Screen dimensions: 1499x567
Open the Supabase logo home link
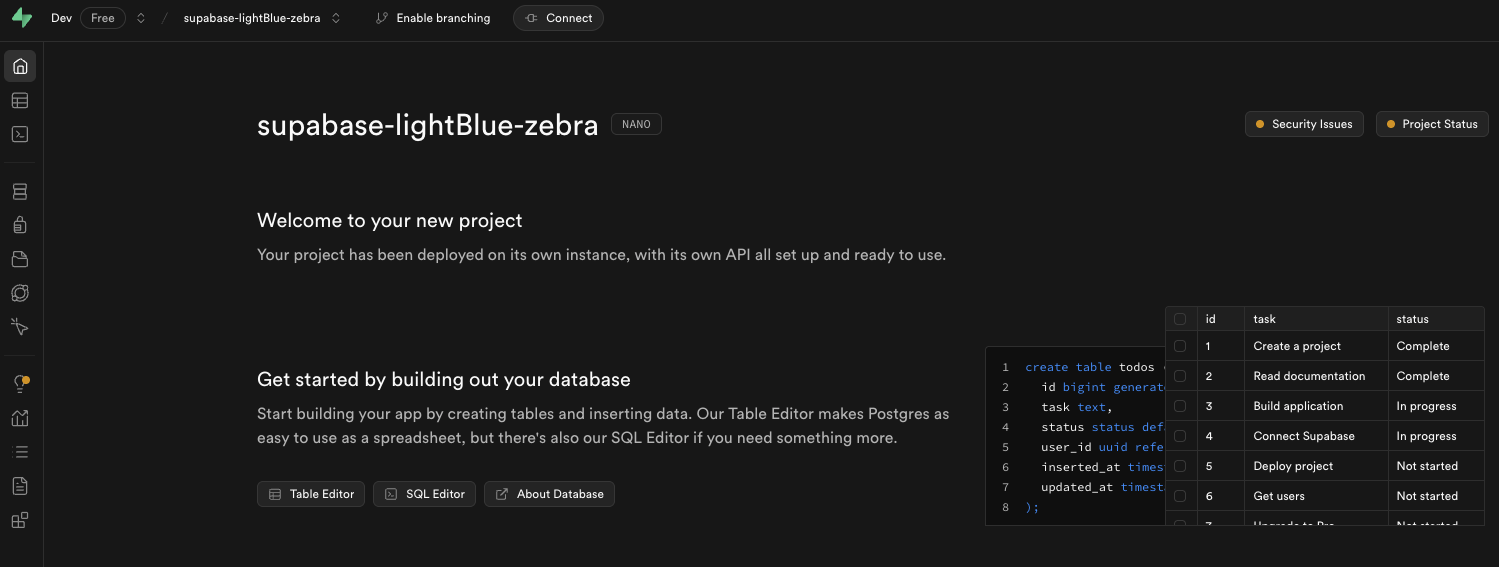click(x=21, y=18)
